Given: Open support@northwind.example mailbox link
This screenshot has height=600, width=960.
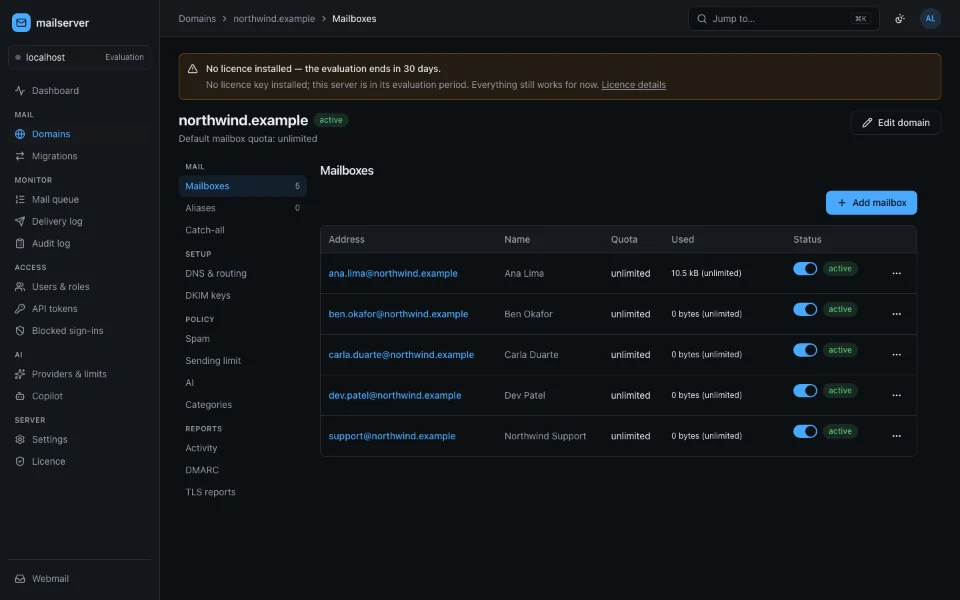Looking at the screenshot, I should pos(392,436).
